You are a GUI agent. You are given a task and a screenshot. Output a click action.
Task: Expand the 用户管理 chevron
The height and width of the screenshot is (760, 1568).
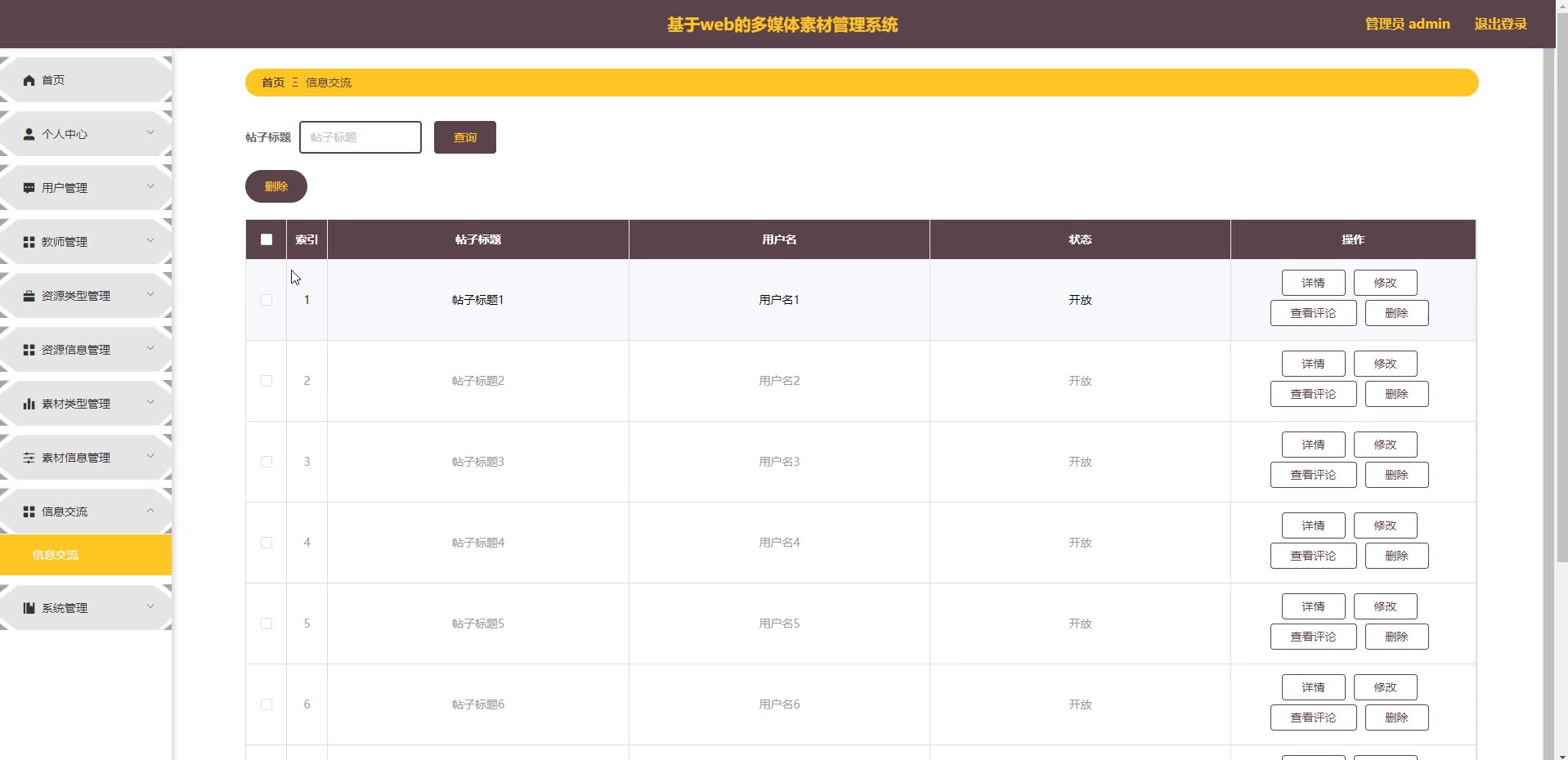pos(150,186)
